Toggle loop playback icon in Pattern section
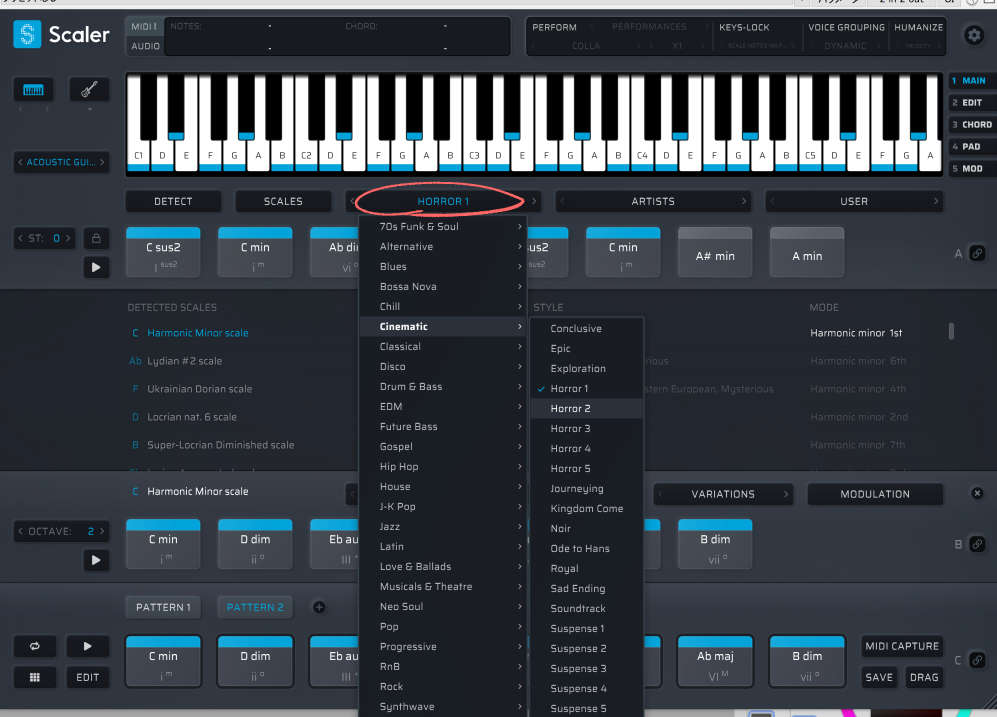Screen dimensions: 997x717 34,646
